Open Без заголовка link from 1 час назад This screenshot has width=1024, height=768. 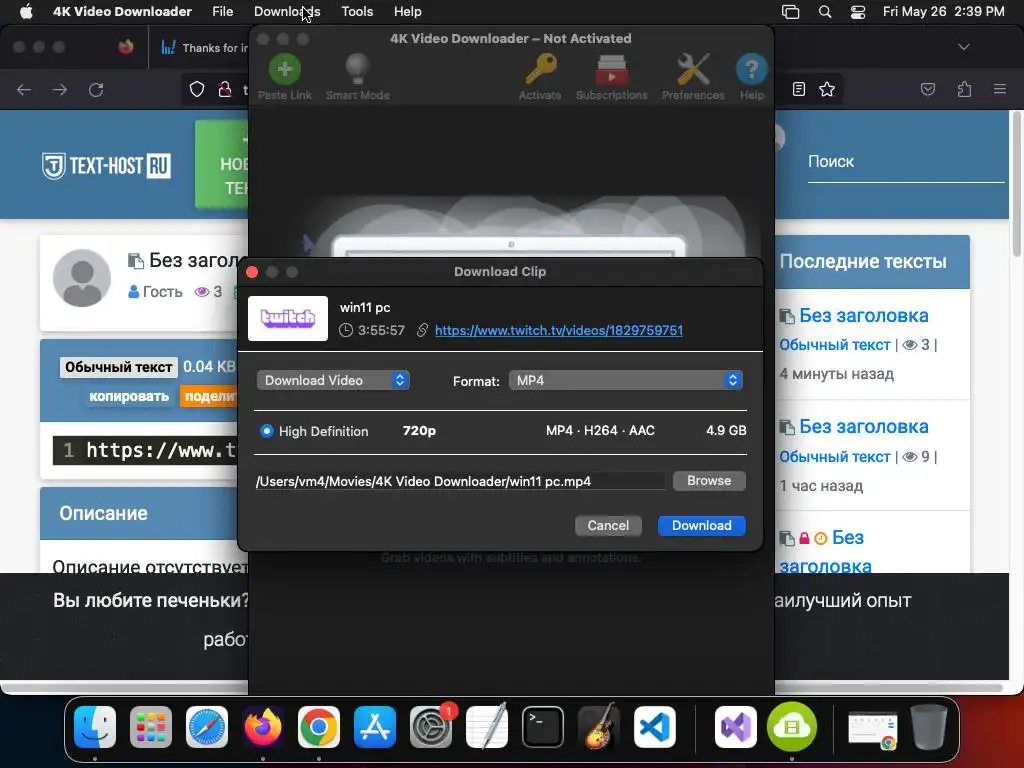(x=863, y=426)
